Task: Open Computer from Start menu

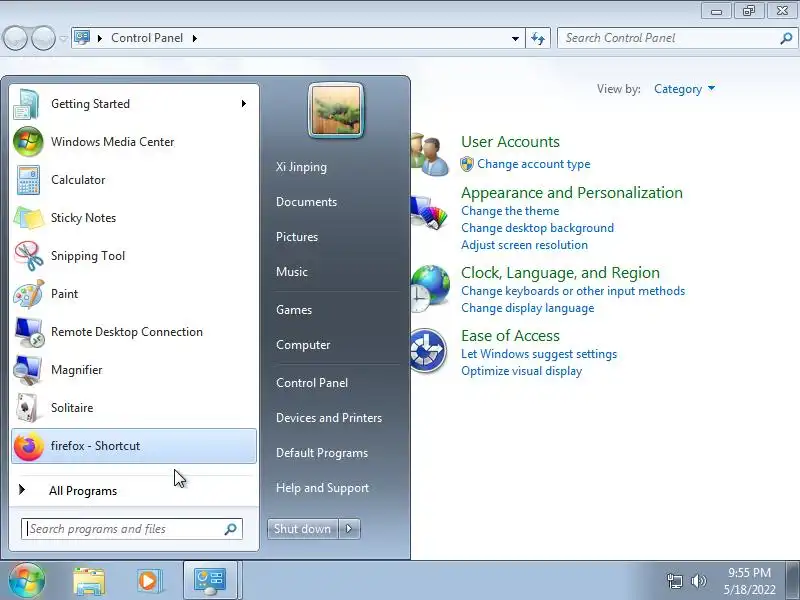Action: click(303, 345)
